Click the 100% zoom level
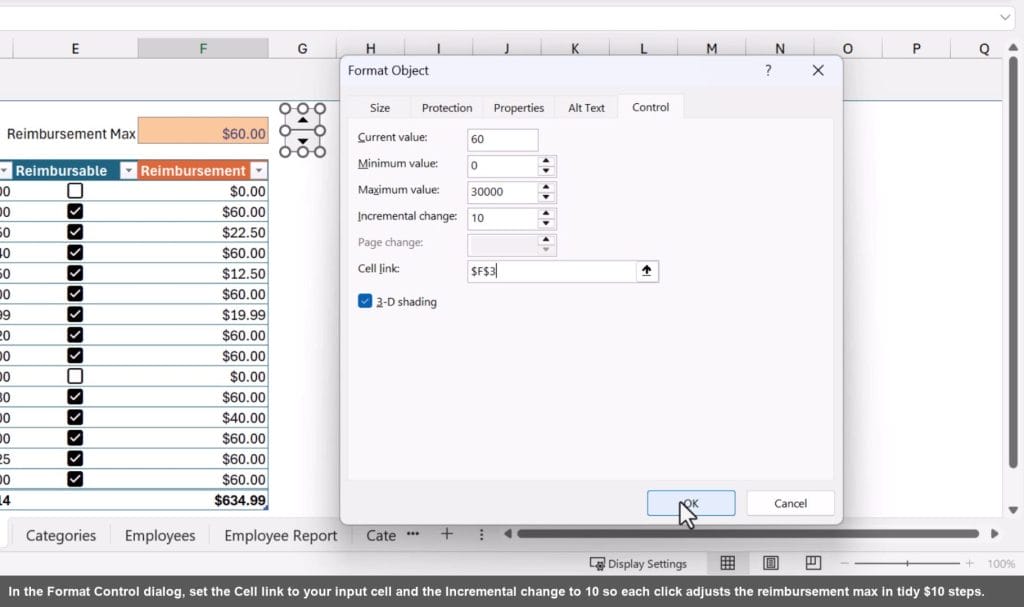This screenshot has height=607, width=1024. (1001, 563)
